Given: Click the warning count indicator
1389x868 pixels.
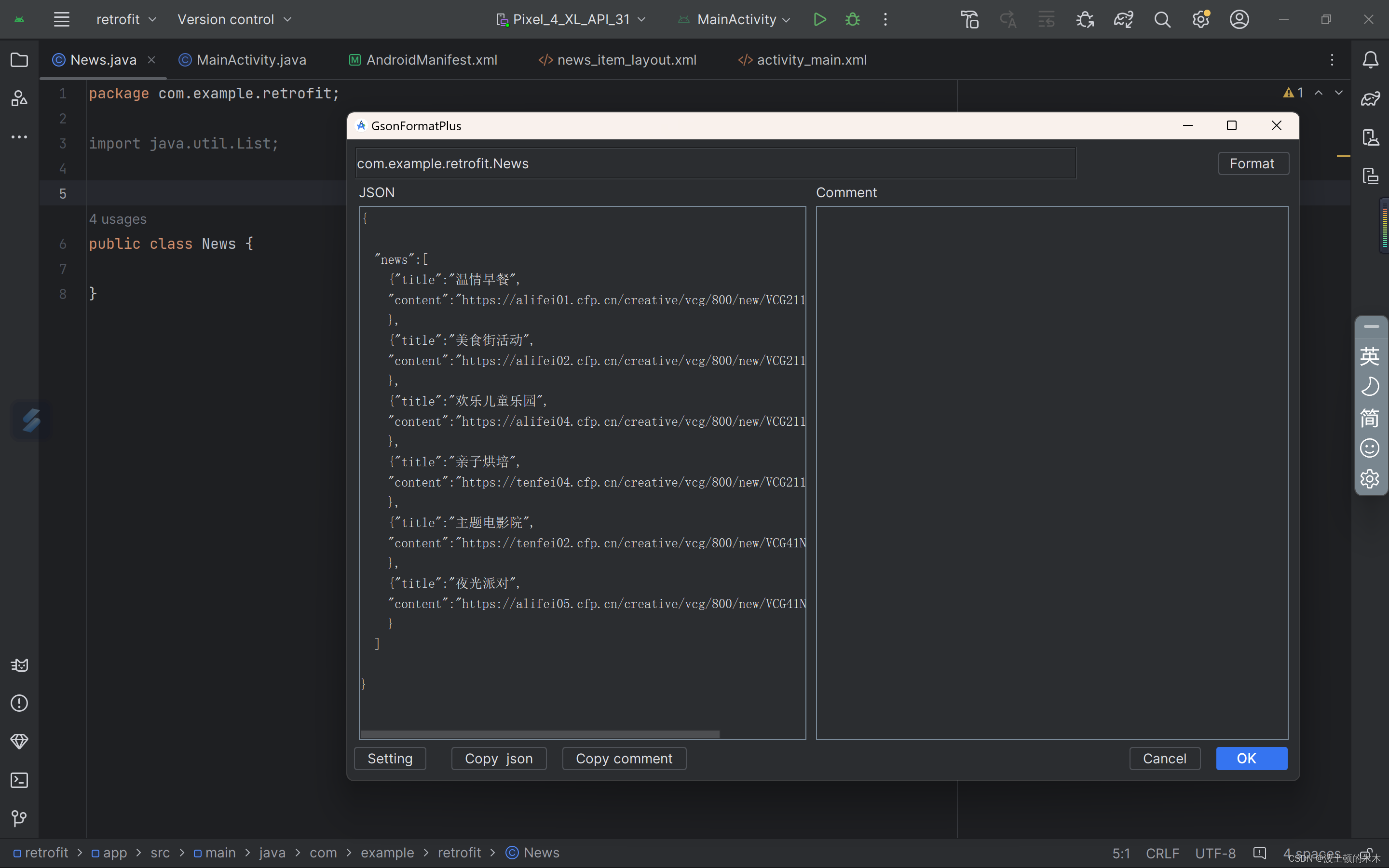Looking at the screenshot, I should tap(1293, 93).
